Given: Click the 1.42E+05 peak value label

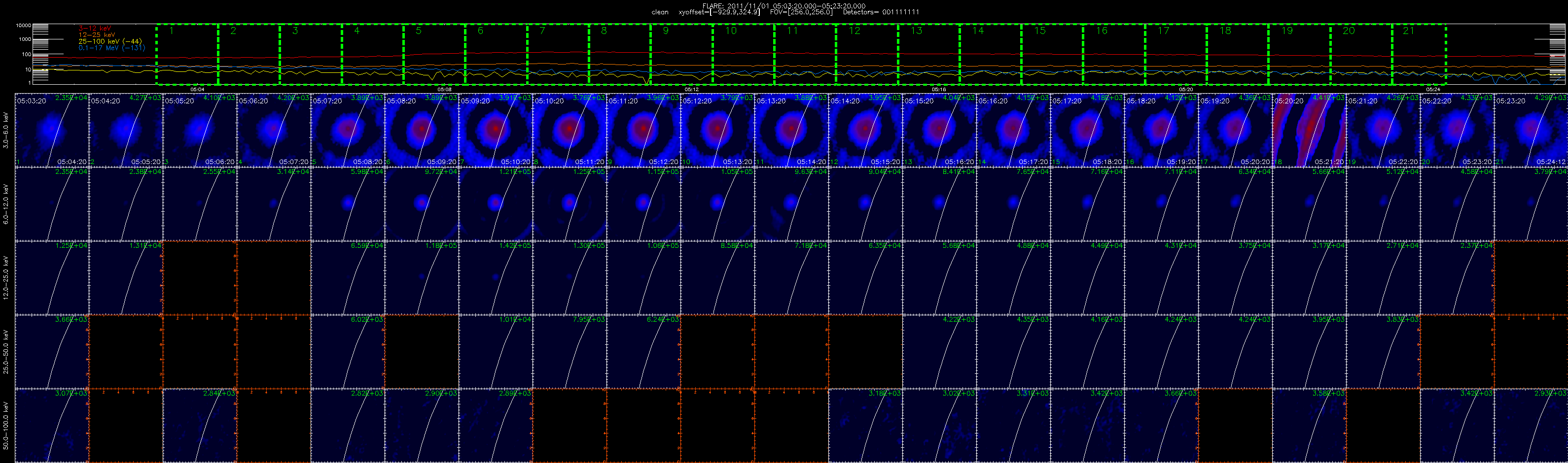Looking at the screenshot, I should pyautogui.click(x=516, y=246).
